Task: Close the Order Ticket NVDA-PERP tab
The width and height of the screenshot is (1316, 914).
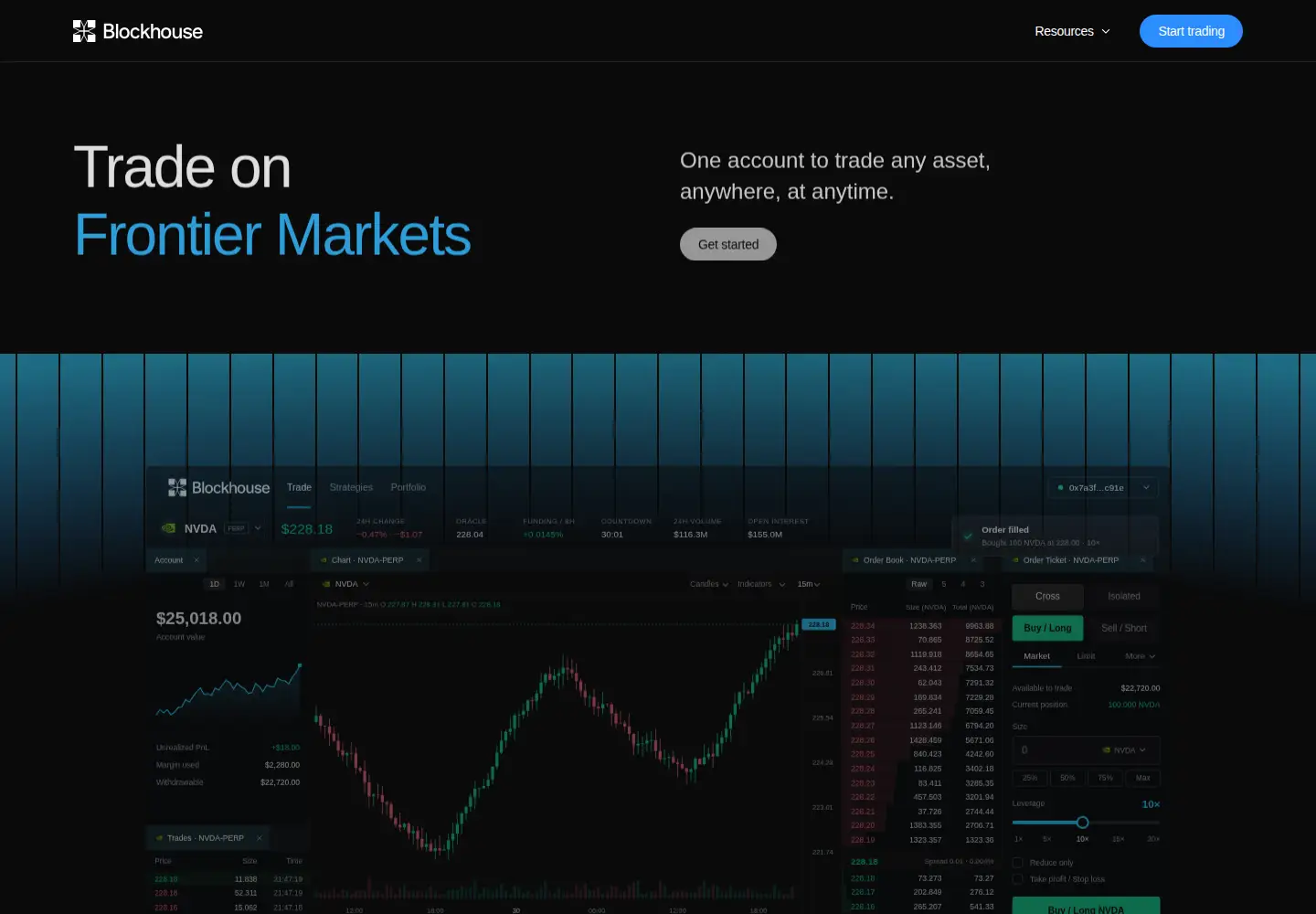Action: tap(1142, 560)
